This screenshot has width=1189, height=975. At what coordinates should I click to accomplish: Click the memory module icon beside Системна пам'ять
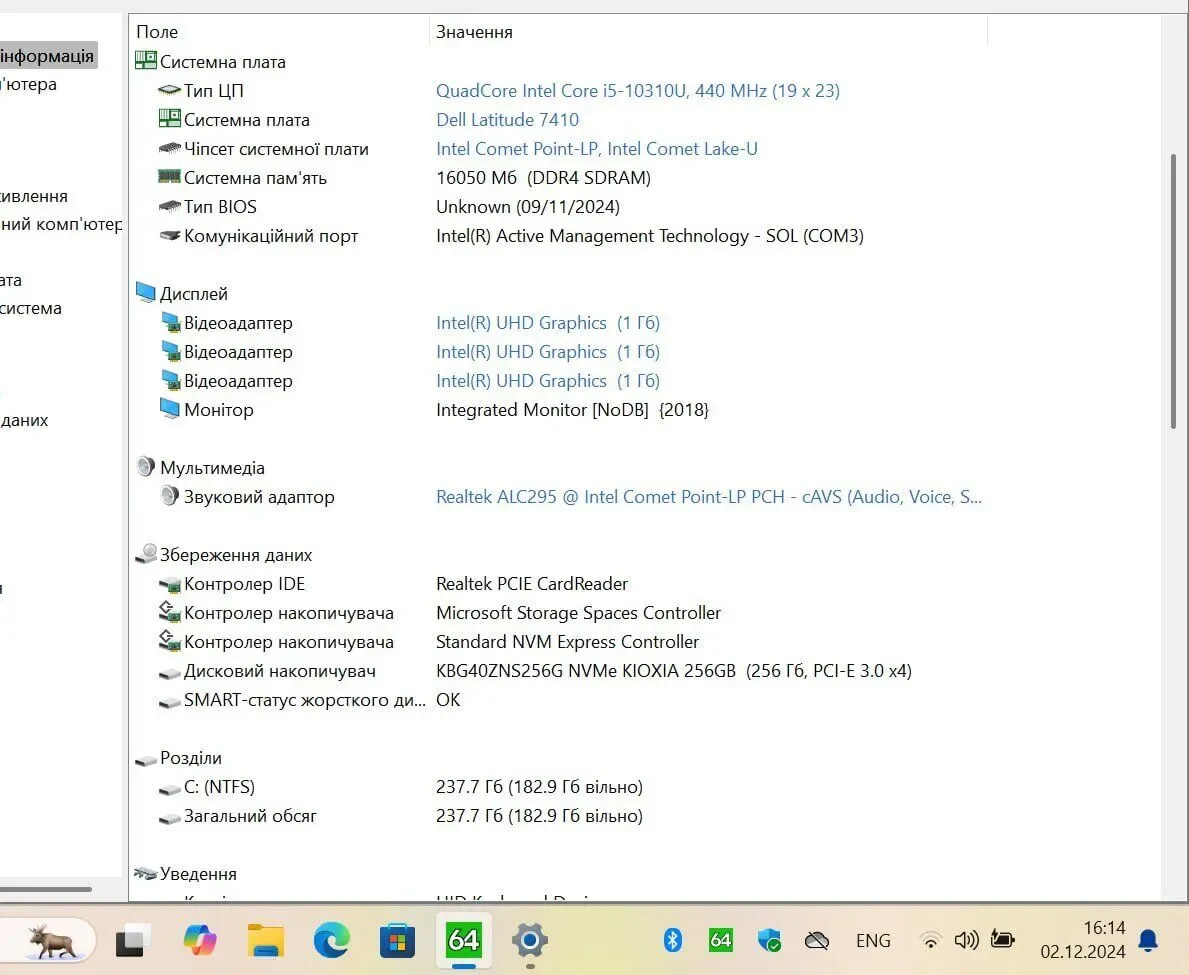tap(169, 178)
